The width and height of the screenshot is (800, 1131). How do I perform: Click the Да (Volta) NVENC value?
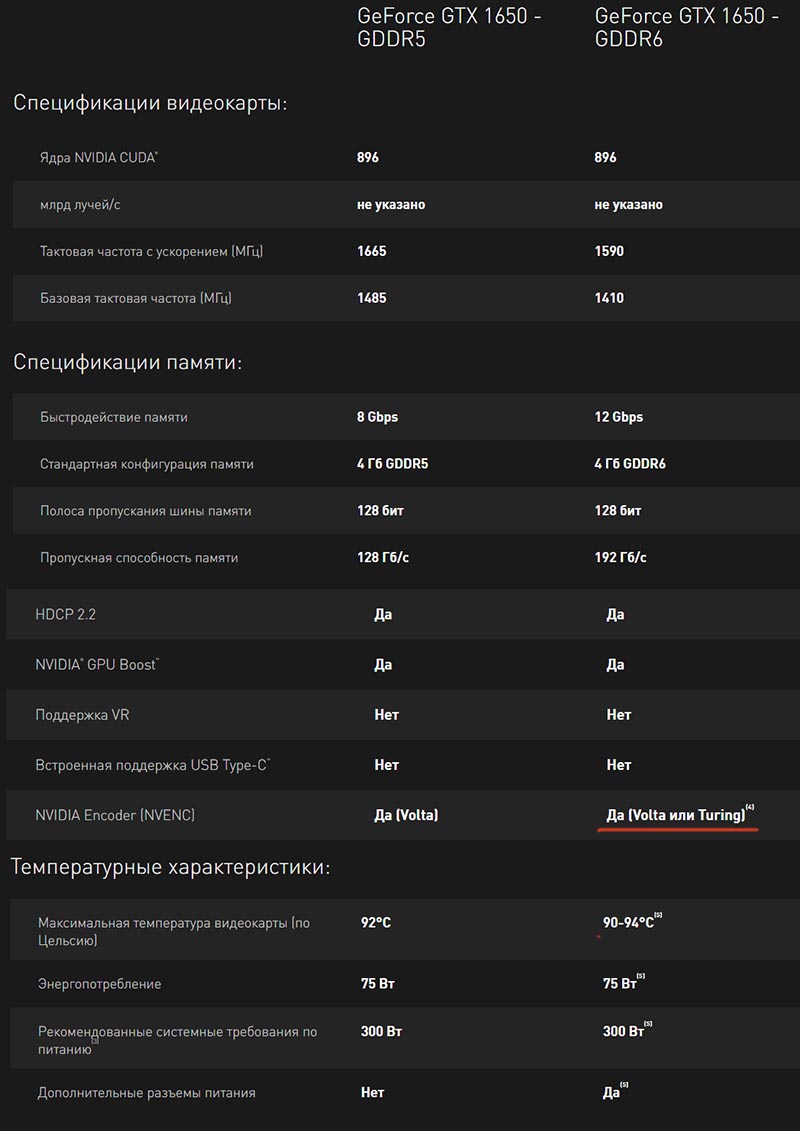click(x=406, y=815)
